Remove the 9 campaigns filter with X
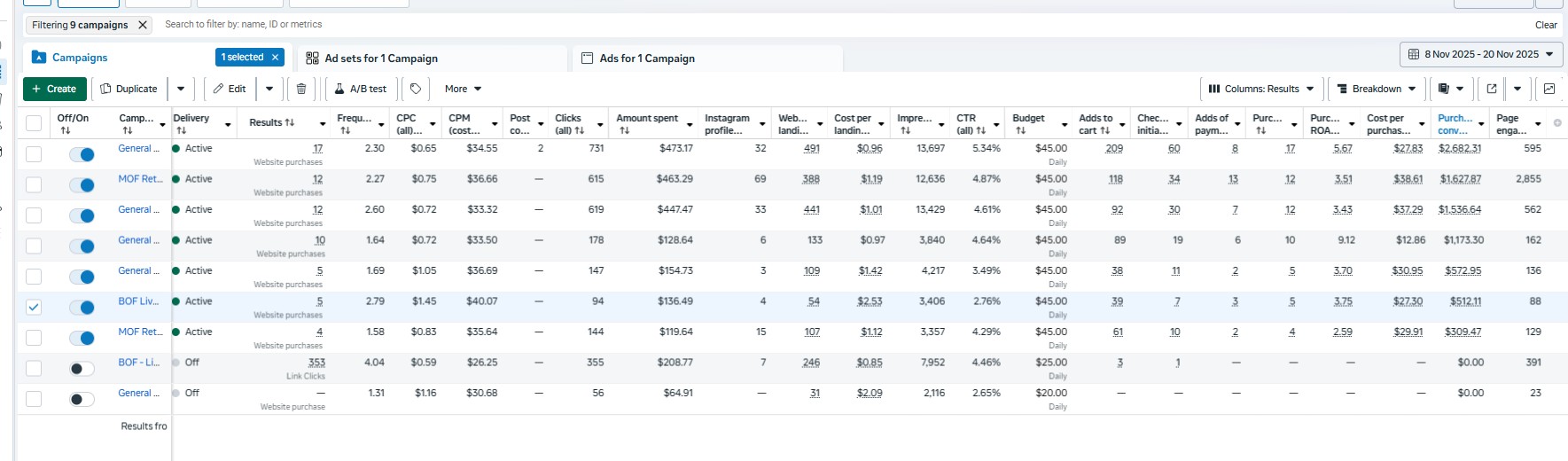The width and height of the screenshot is (1568, 461). [x=142, y=25]
